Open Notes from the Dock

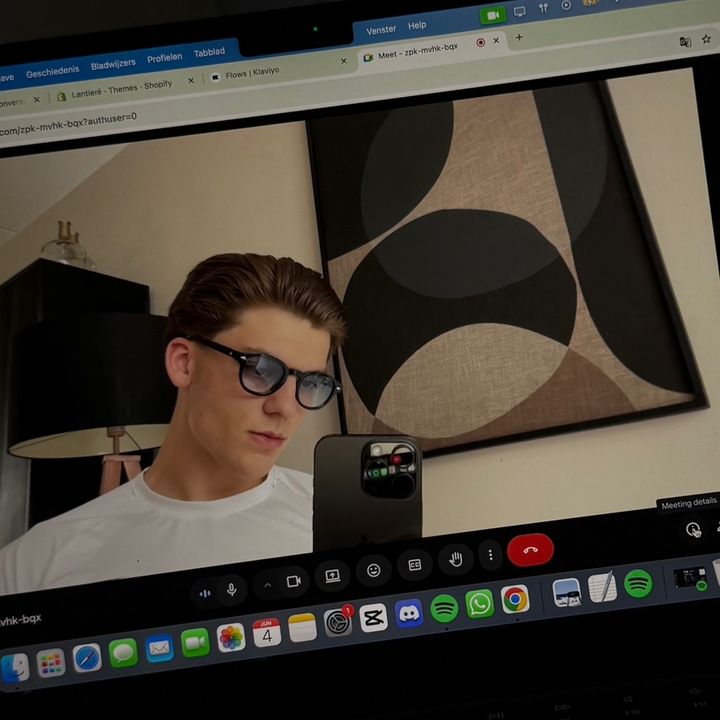(302, 628)
